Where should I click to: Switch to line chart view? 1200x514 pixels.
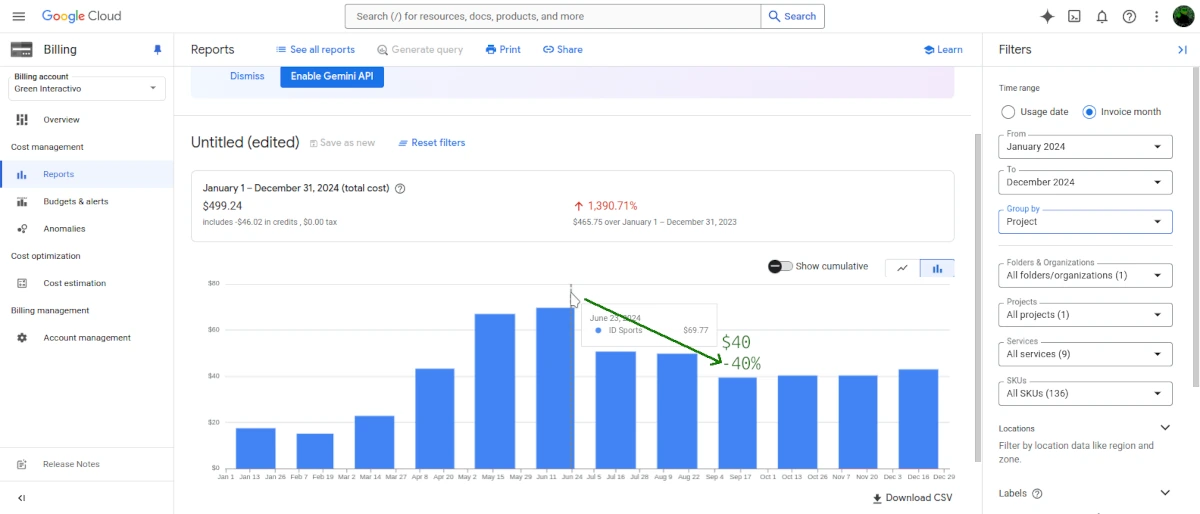point(902,268)
